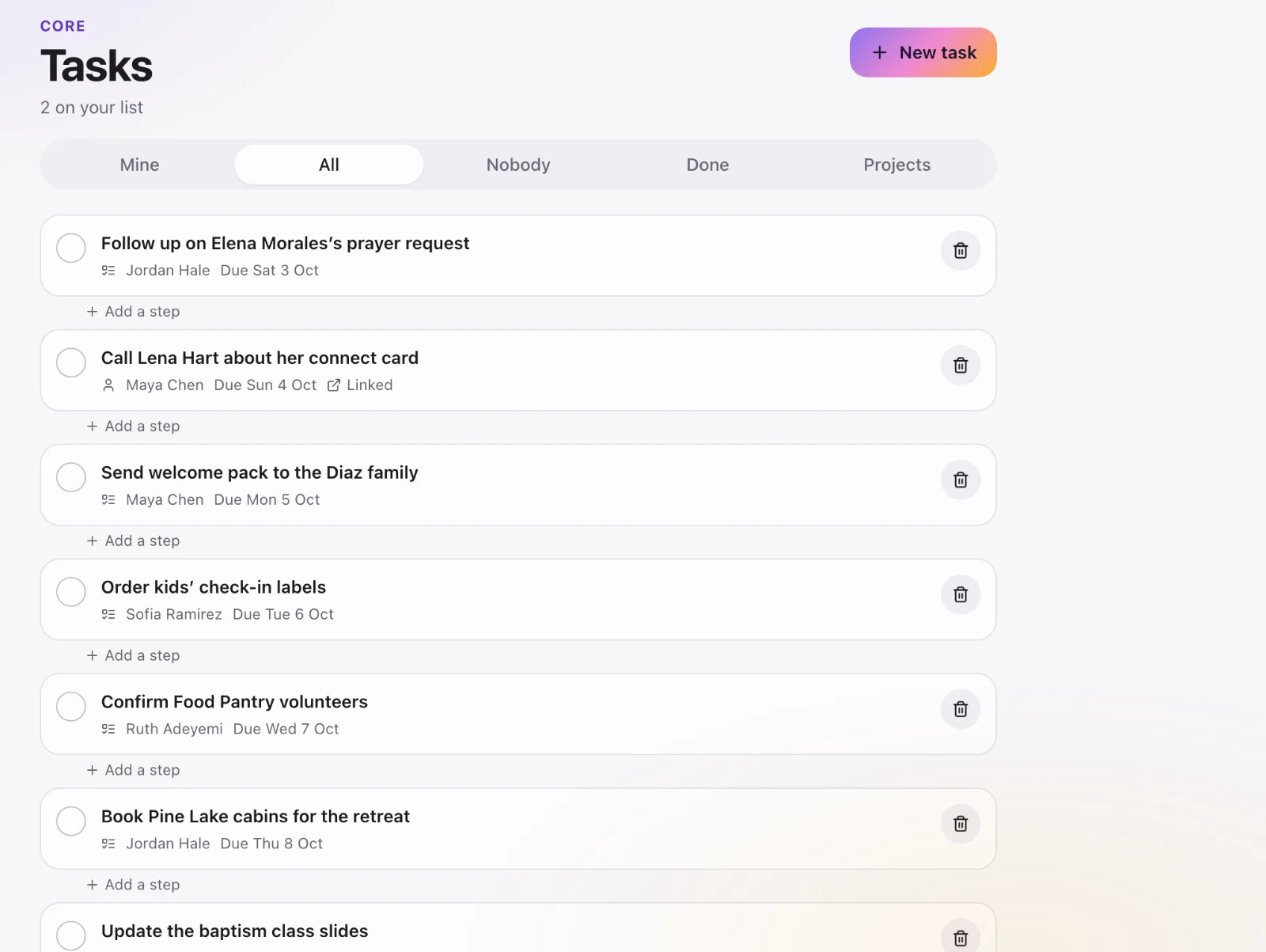Delete Confirm Food Pantry volunteers task
Image resolution: width=1266 pixels, height=952 pixels.
[x=961, y=710]
